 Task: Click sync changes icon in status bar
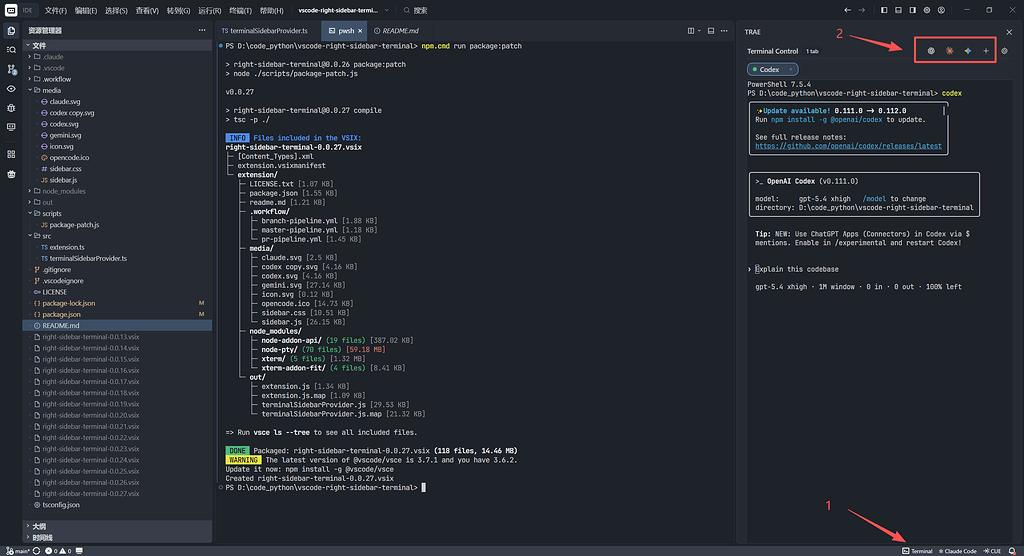click(x=37, y=551)
